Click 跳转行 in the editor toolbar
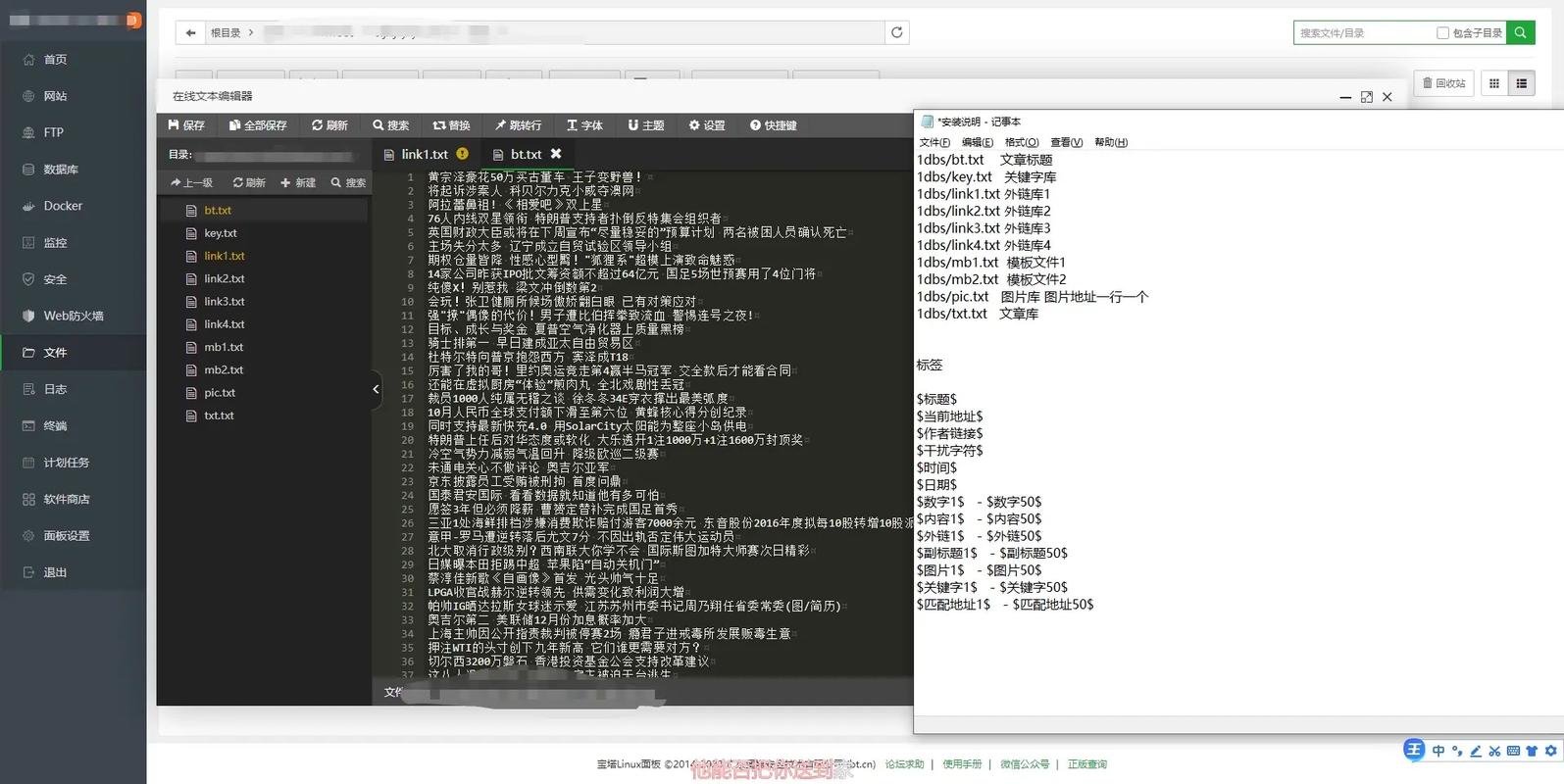Screen dimensions: 1564x784 (x=518, y=125)
